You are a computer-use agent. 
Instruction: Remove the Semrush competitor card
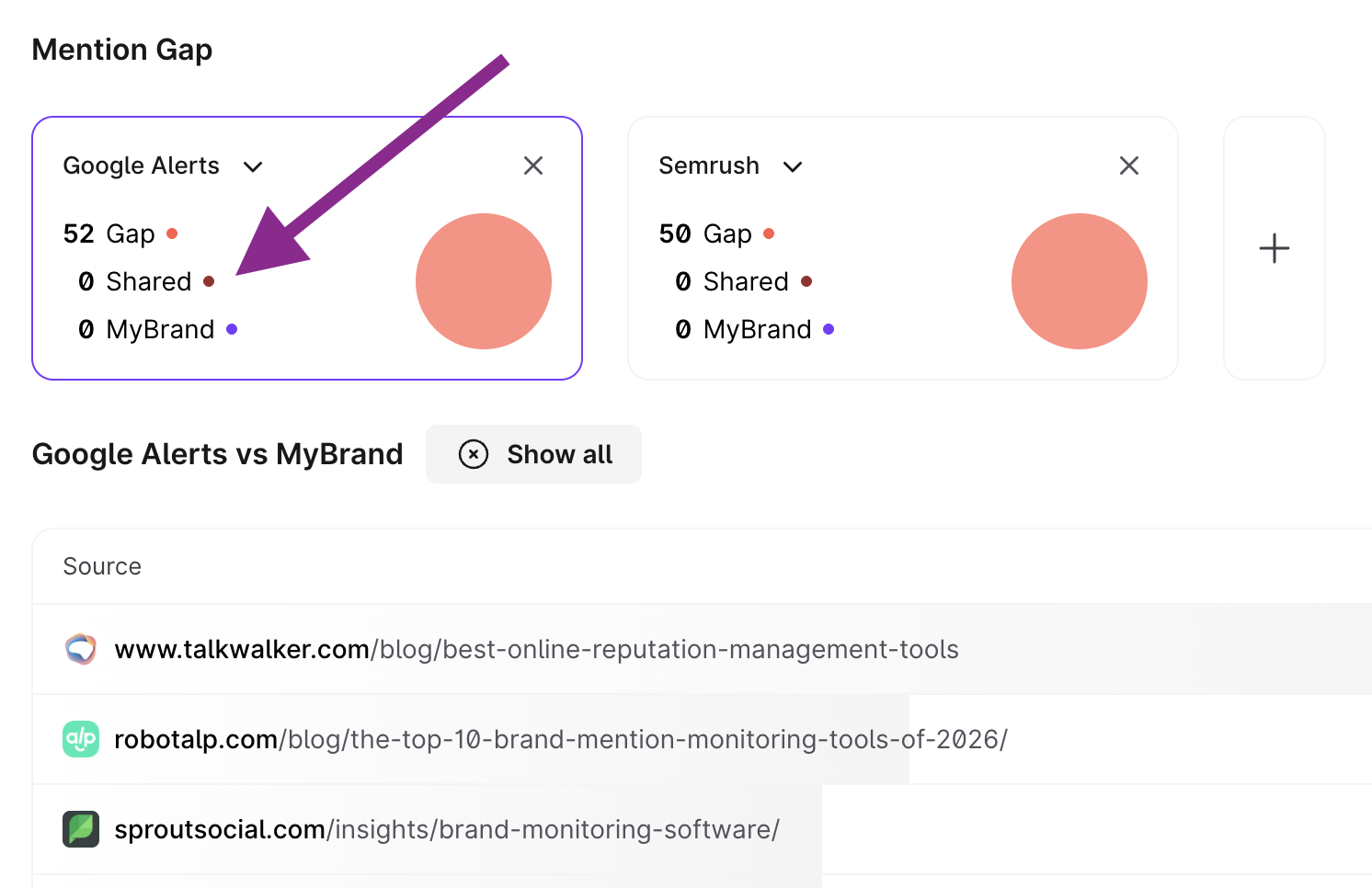click(1129, 165)
